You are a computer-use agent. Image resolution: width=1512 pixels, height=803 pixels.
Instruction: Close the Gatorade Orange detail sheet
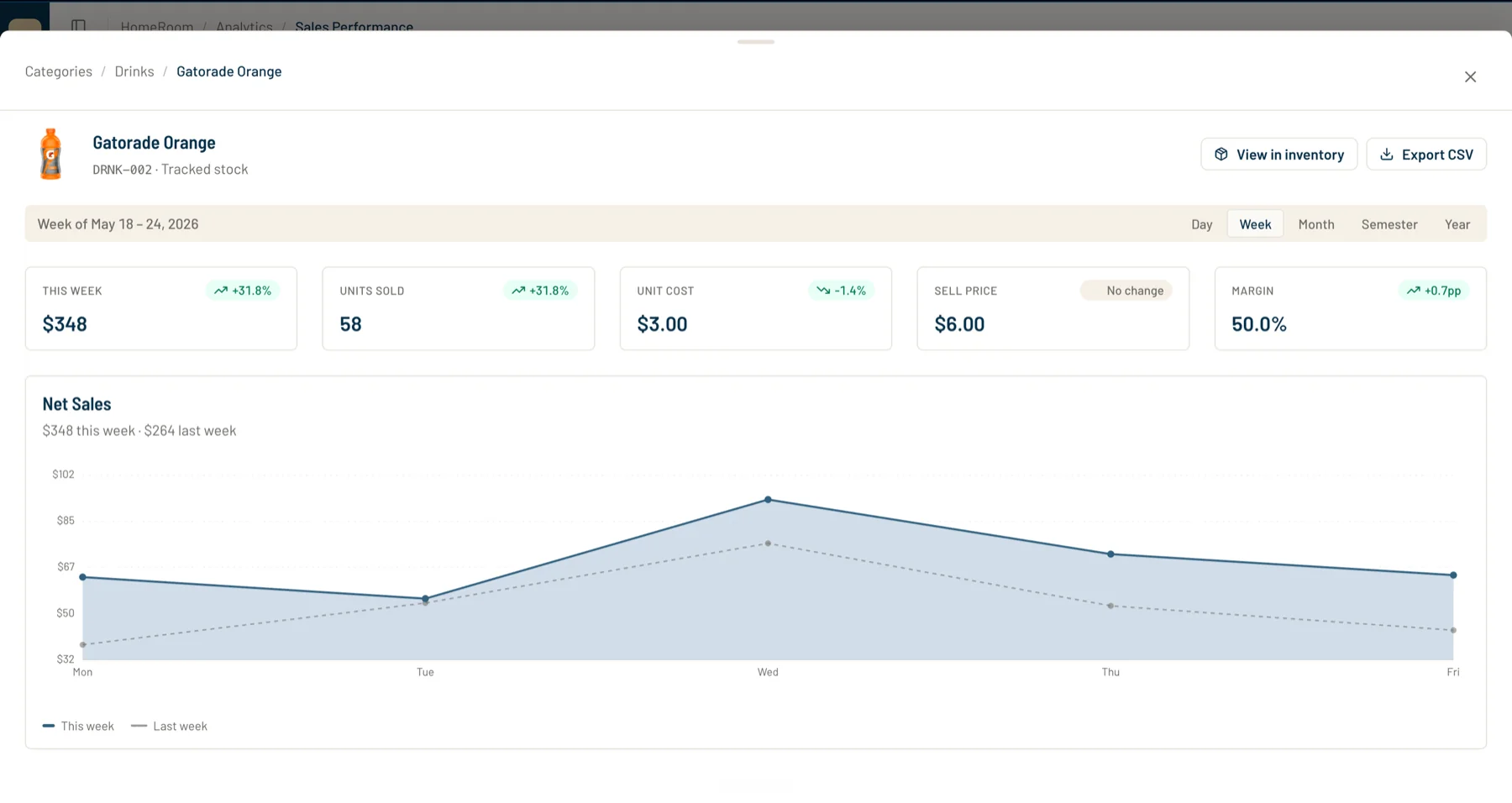(x=1470, y=76)
